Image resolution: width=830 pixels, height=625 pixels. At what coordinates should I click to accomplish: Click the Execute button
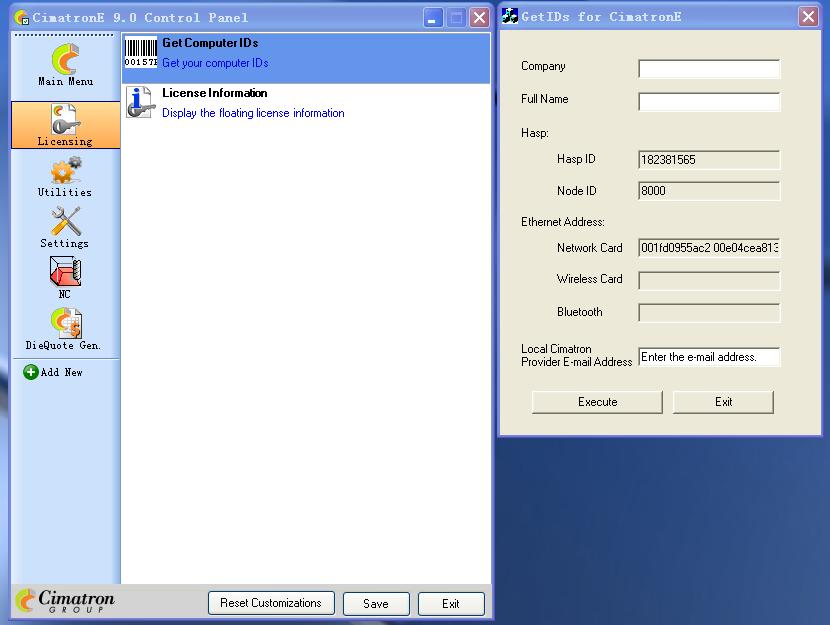click(597, 402)
